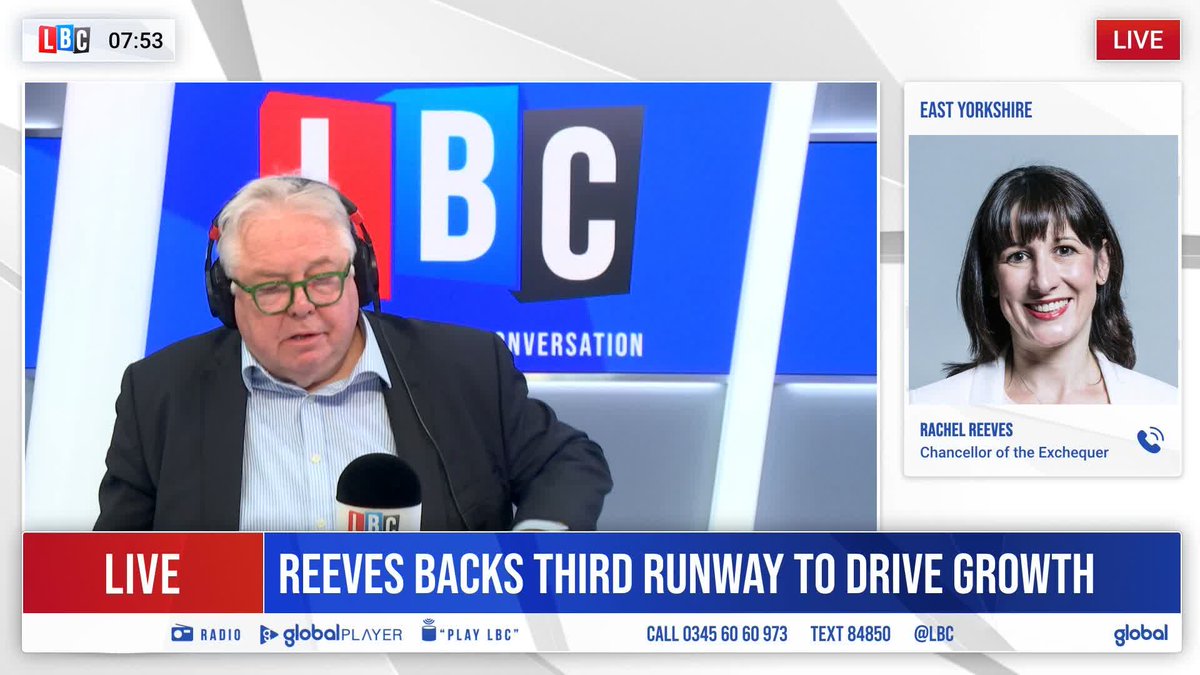
Task: Click TEXT 84850 in the footer
Action: [x=850, y=635]
